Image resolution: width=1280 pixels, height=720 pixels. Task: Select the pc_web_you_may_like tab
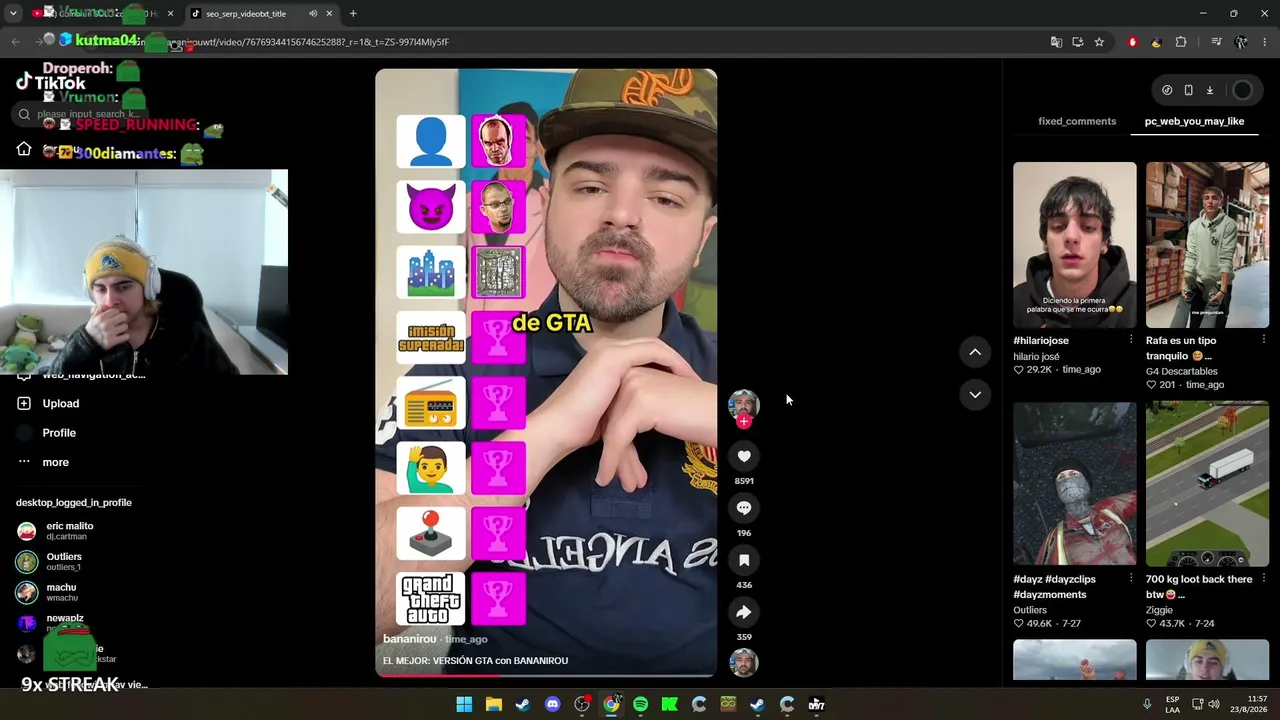(1194, 121)
